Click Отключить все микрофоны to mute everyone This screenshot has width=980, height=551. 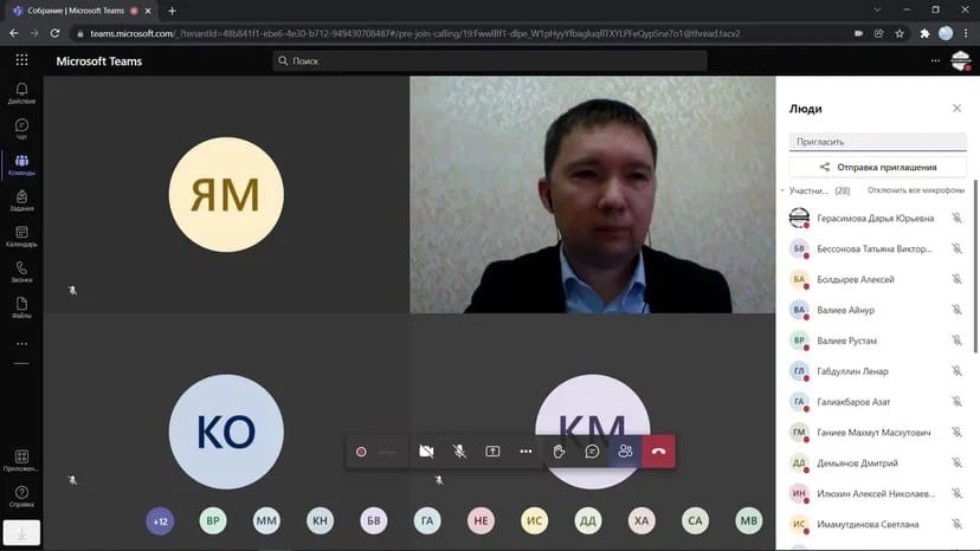pyautogui.click(x=914, y=190)
